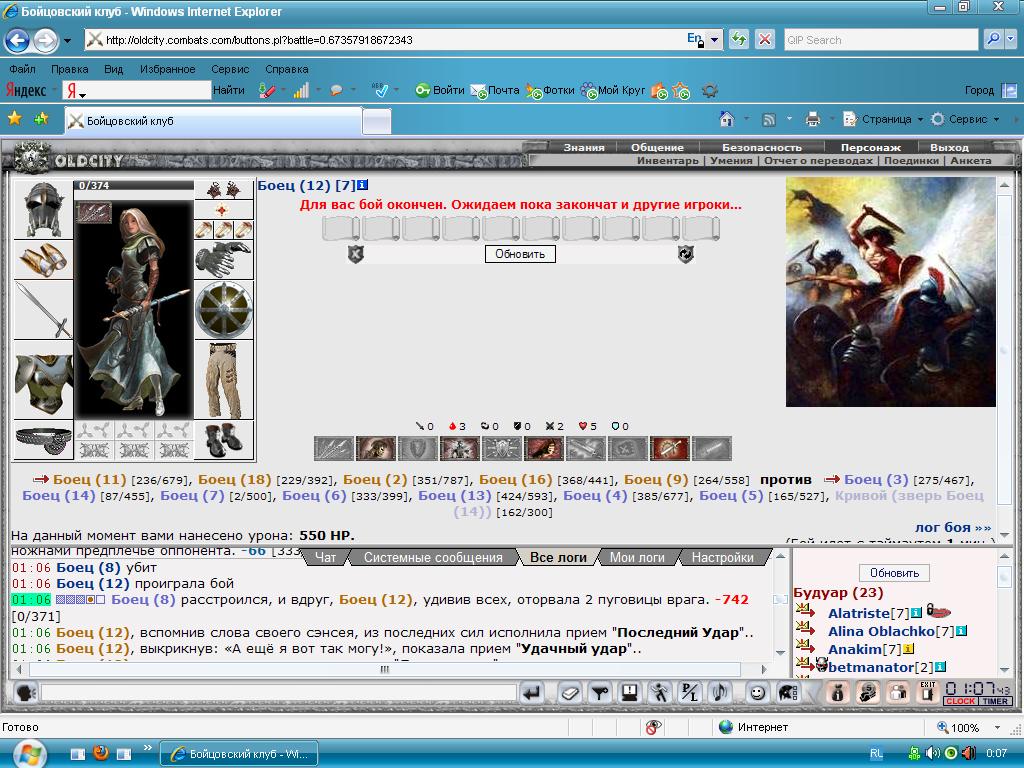Open the Избранное menu

pos(167,69)
